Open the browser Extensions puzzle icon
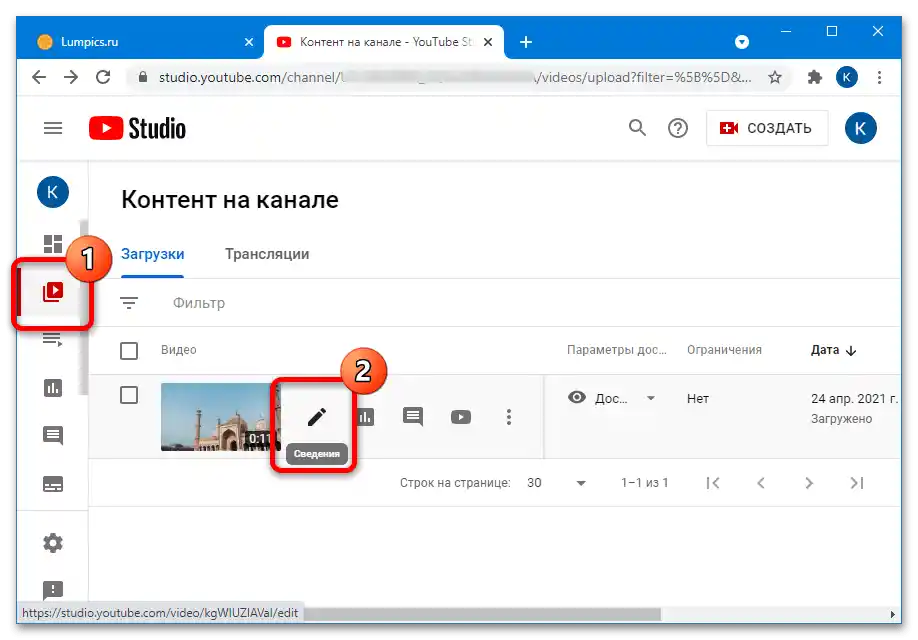918x640 pixels. pyautogui.click(x=814, y=77)
